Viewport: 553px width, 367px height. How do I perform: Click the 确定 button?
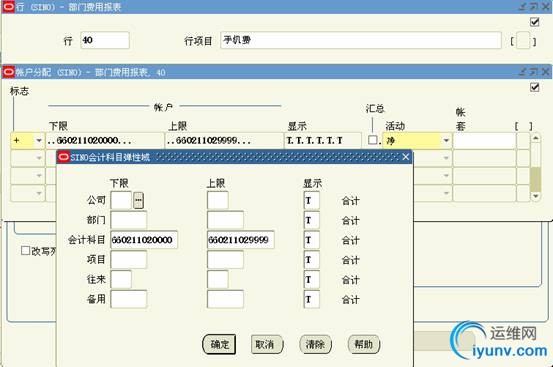pos(219,344)
